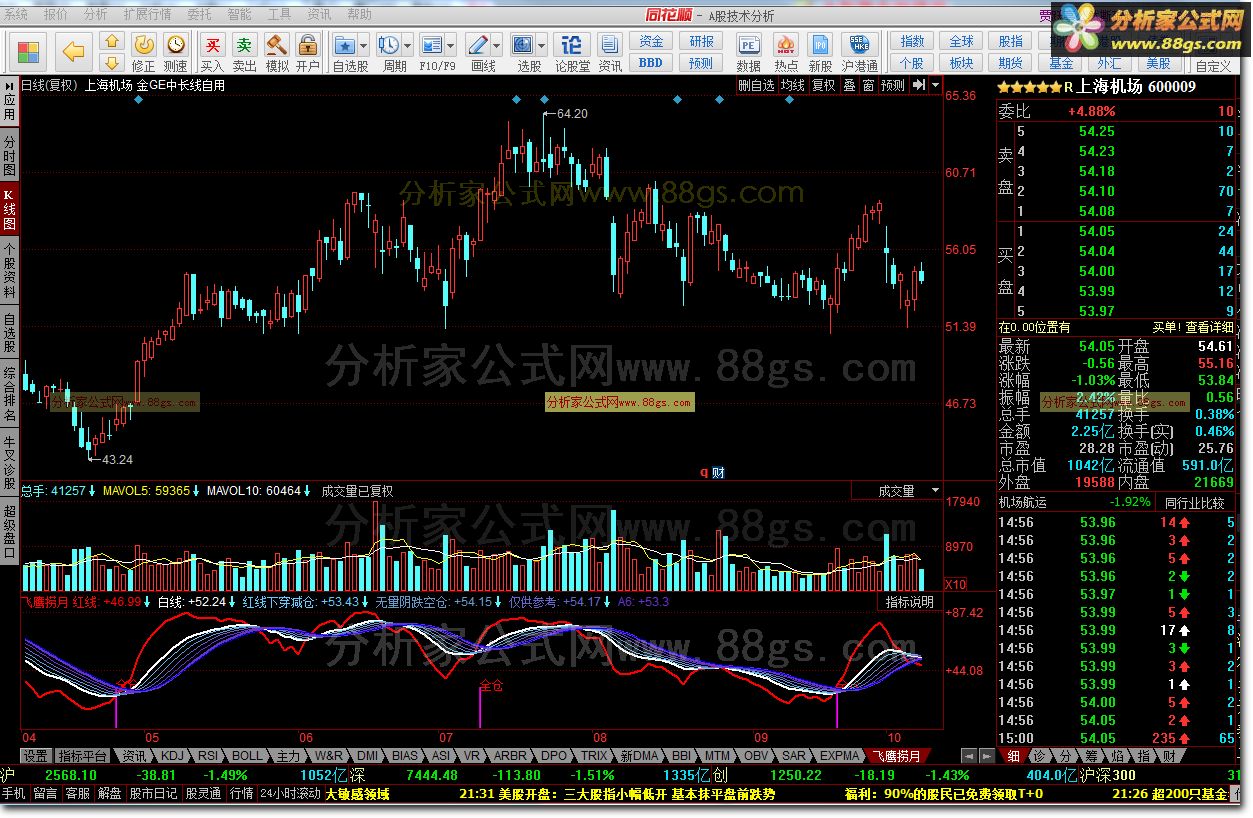The image size is (1253, 818).
Task: Open the 模拟 simulation gavel icon
Action: pyautogui.click(x=276, y=53)
